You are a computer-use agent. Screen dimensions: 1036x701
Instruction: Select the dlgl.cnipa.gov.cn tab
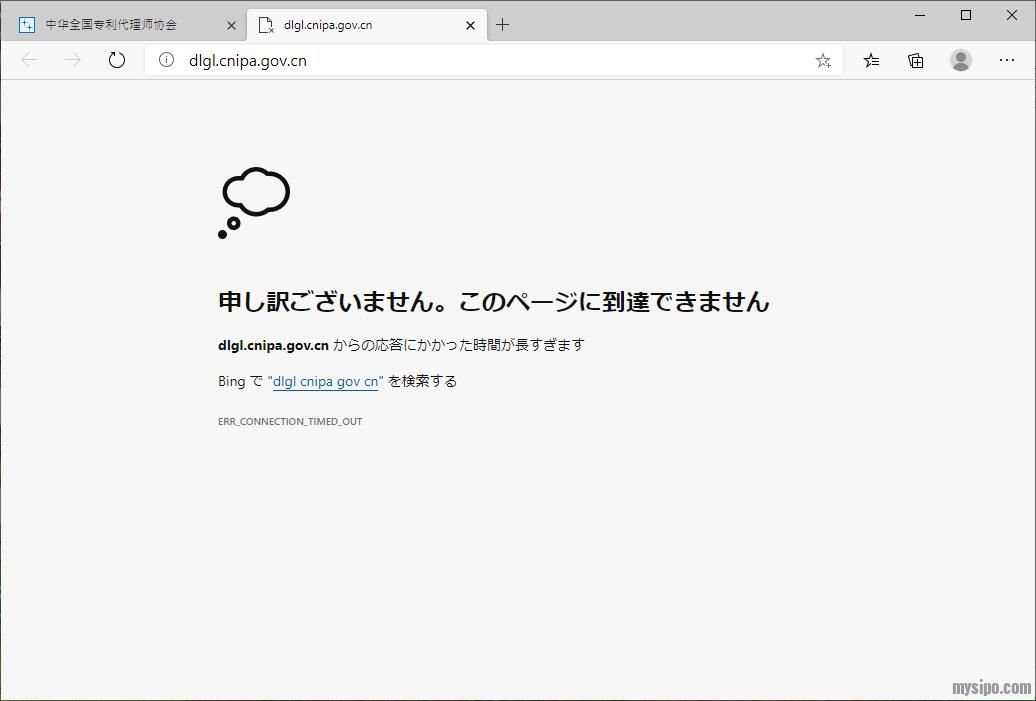point(350,25)
